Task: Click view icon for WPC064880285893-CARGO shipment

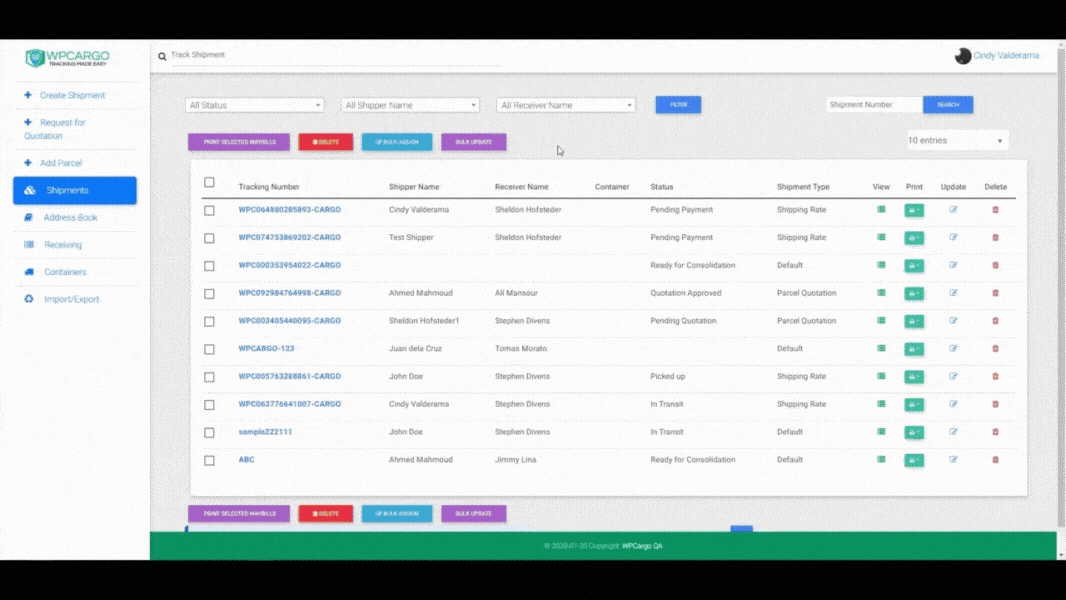Action: 881,210
